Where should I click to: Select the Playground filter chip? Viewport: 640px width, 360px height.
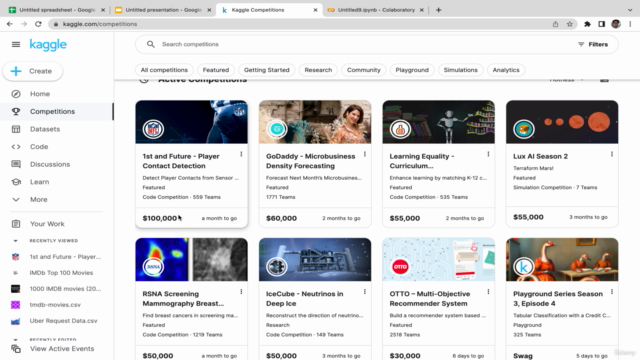[412, 70]
